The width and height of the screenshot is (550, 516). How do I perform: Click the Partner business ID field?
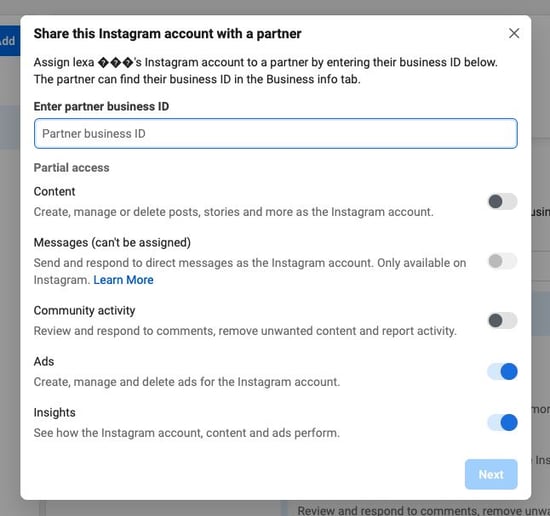(276, 133)
